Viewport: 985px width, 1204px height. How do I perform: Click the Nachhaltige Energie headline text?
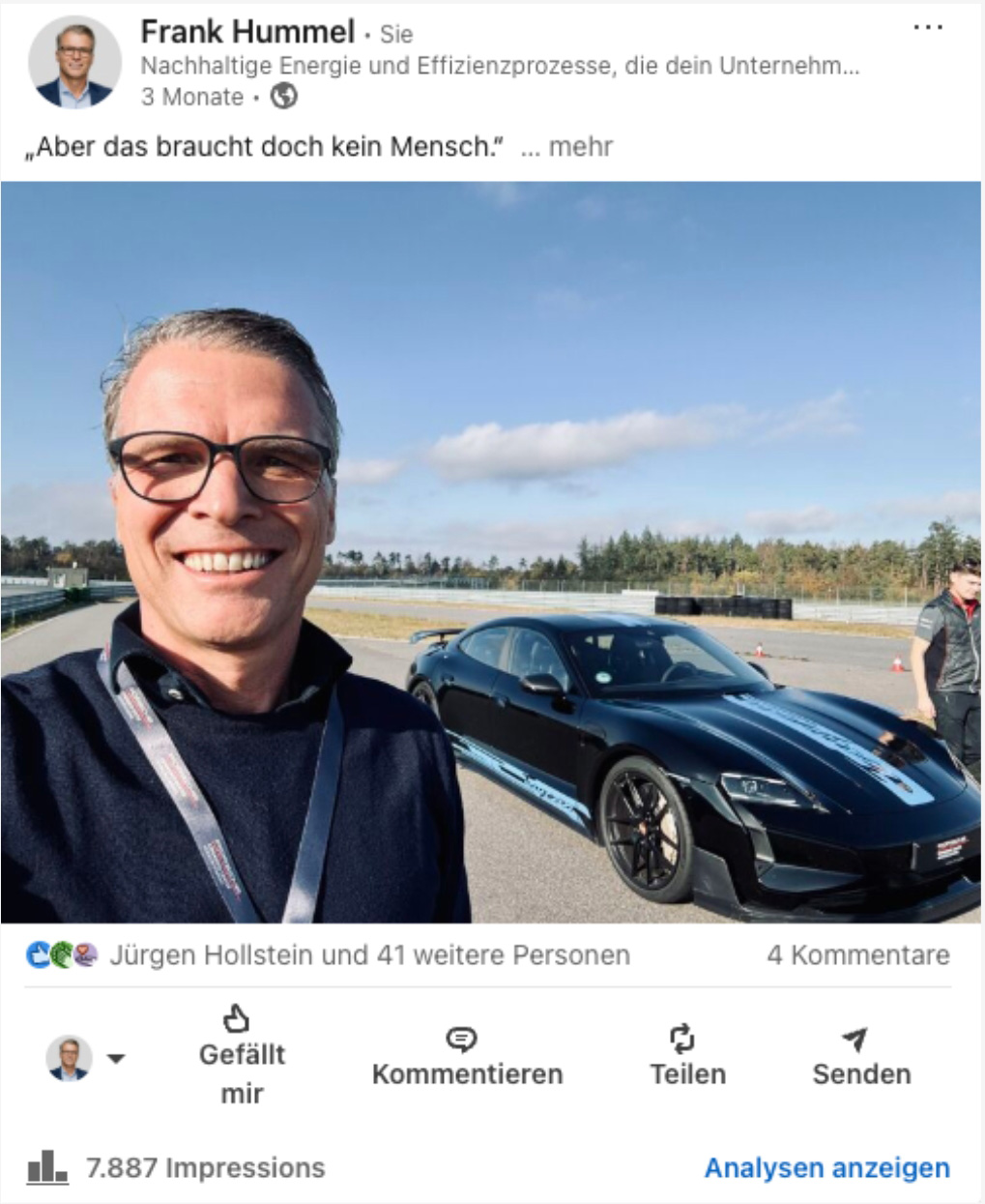pyautogui.click(x=500, y=66)
